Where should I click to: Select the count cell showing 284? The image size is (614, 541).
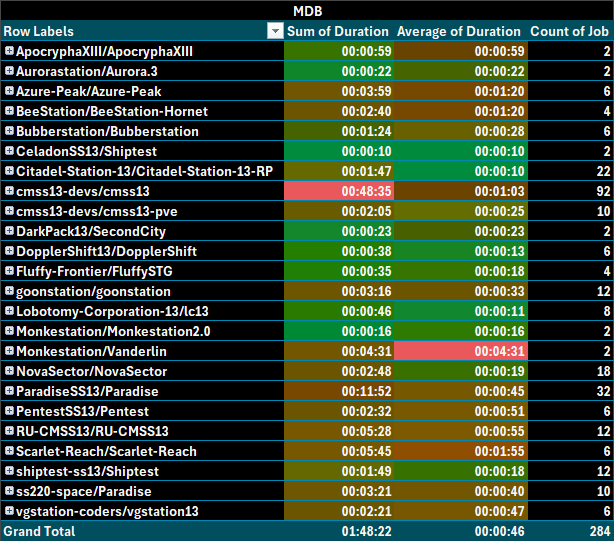tap(570, 531)
